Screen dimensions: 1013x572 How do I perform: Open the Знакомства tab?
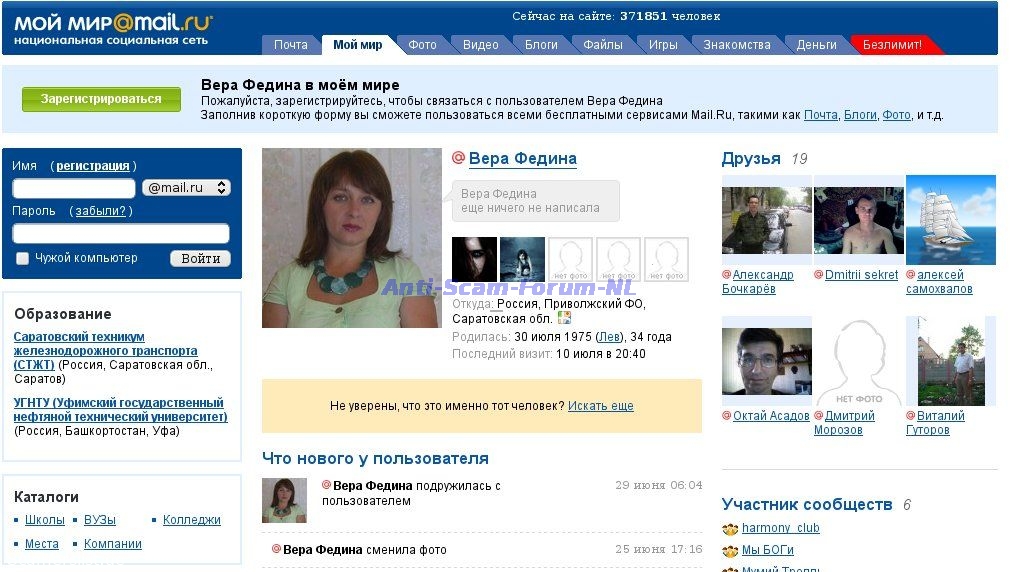coord(736,45)
